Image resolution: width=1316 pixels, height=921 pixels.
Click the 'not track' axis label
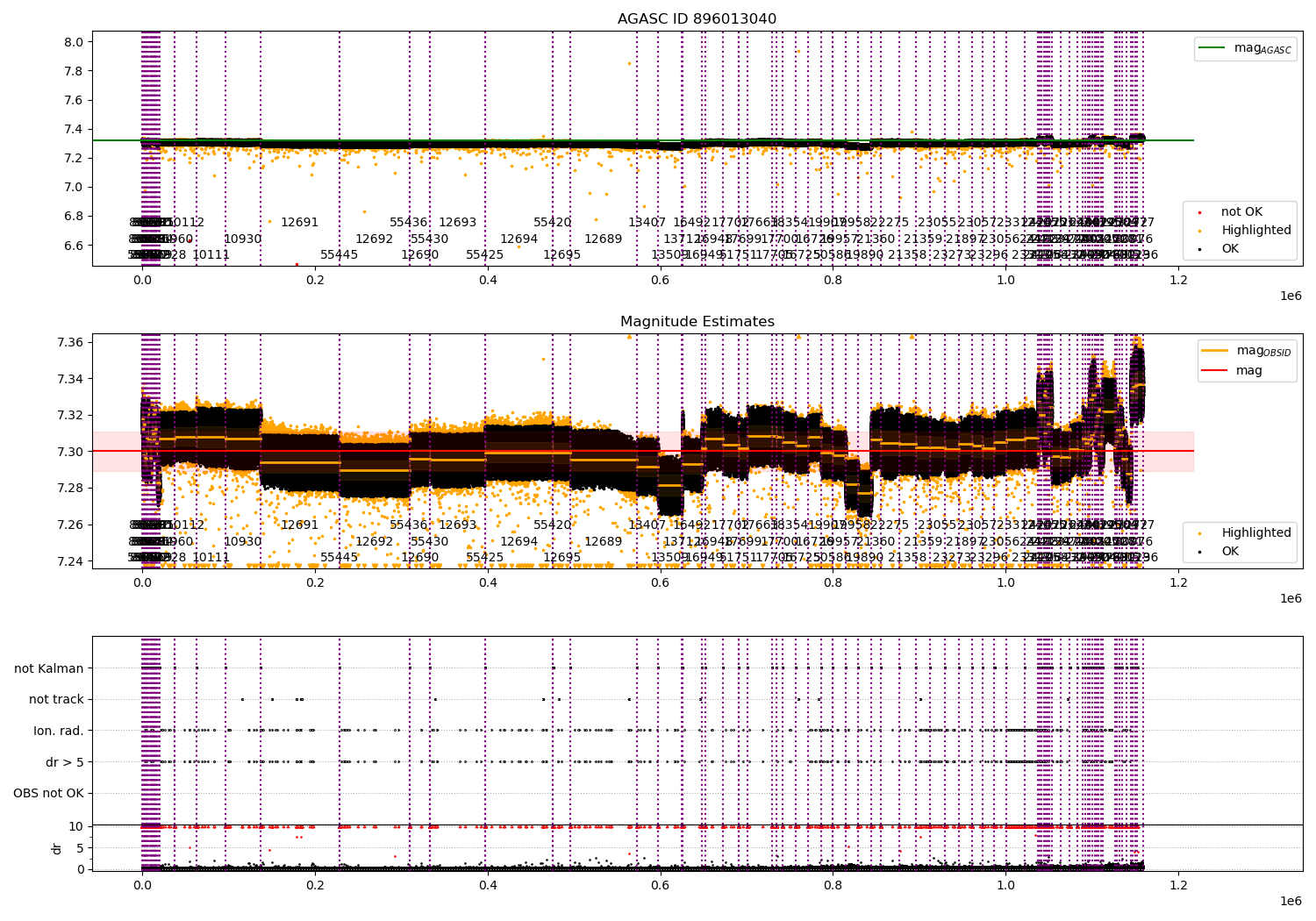coord(56,699)
